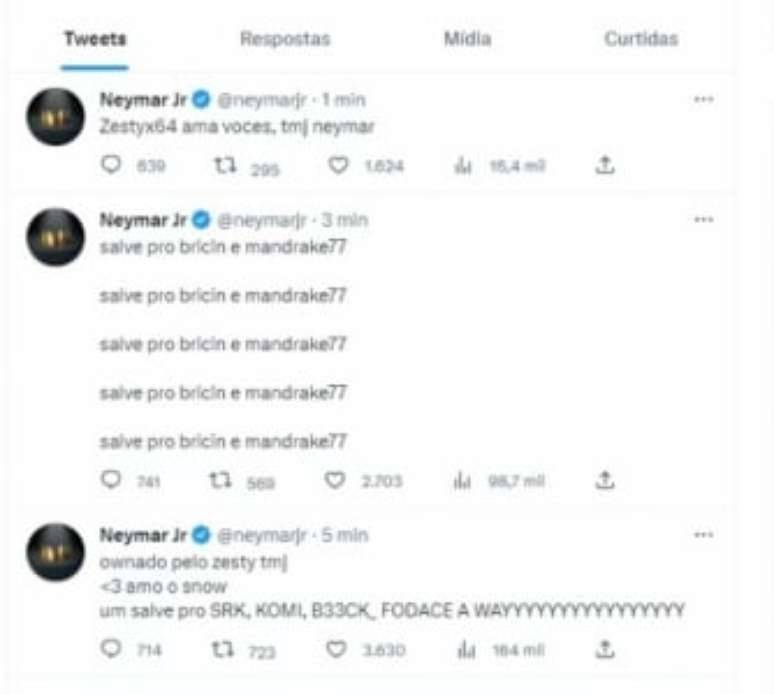Viewport: 774px width, 695px height.
Task: Switch to the Curtidas tab
Action: 641,39
